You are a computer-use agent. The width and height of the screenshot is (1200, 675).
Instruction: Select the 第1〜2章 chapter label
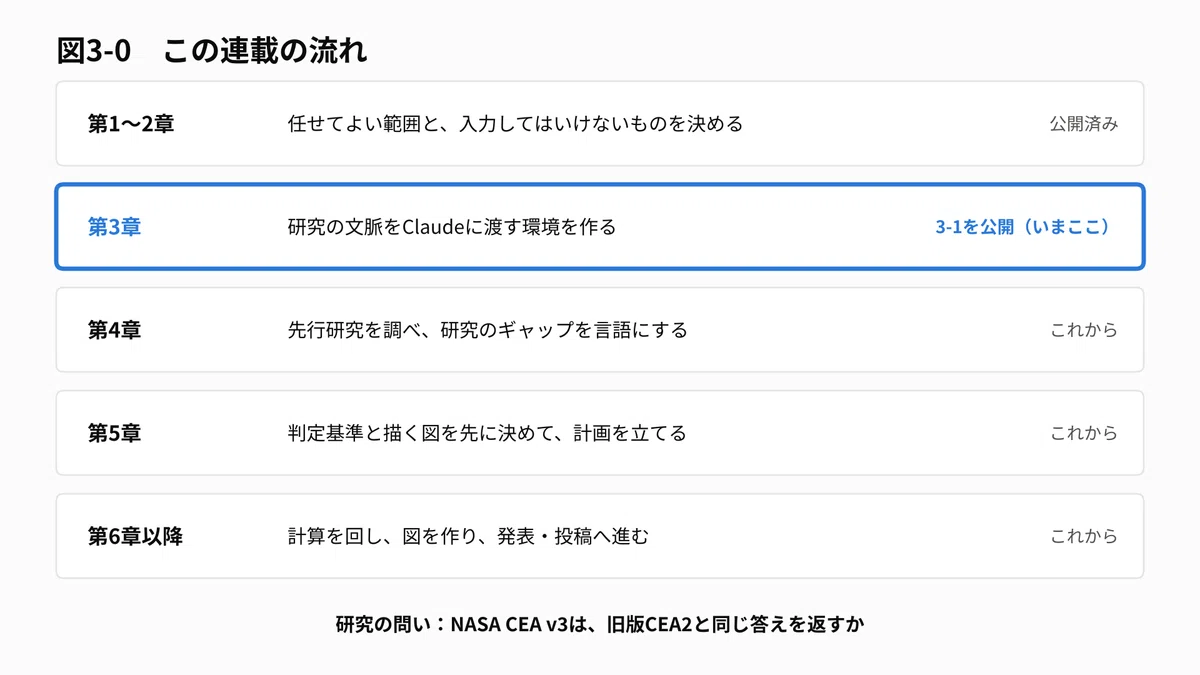(x=131, y=124)
